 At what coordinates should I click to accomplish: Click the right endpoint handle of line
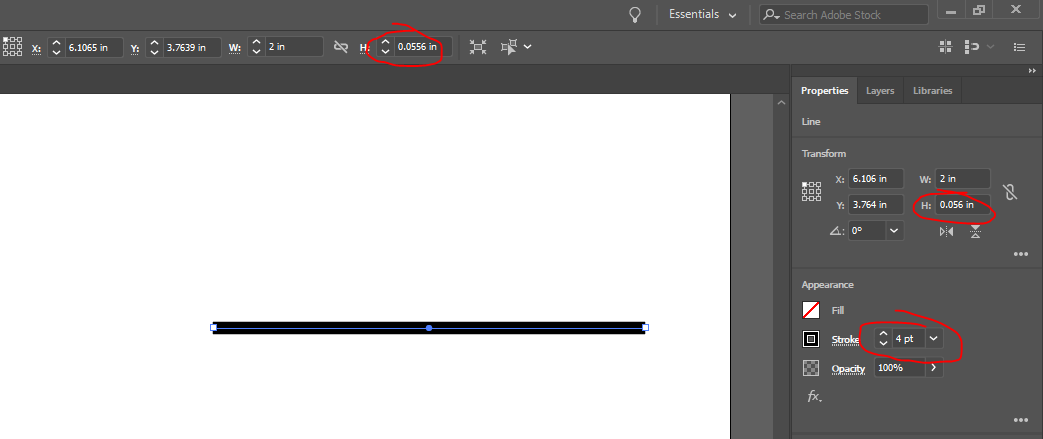[x=645, y=327]
